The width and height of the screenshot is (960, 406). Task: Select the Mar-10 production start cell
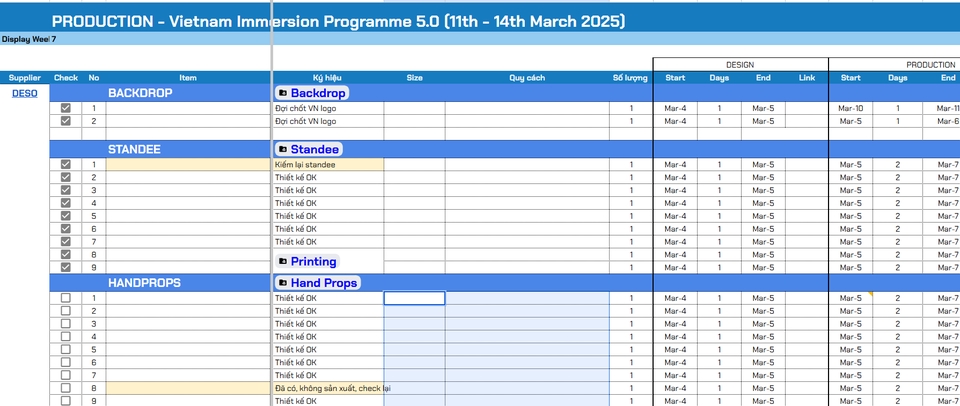(850, 108)
